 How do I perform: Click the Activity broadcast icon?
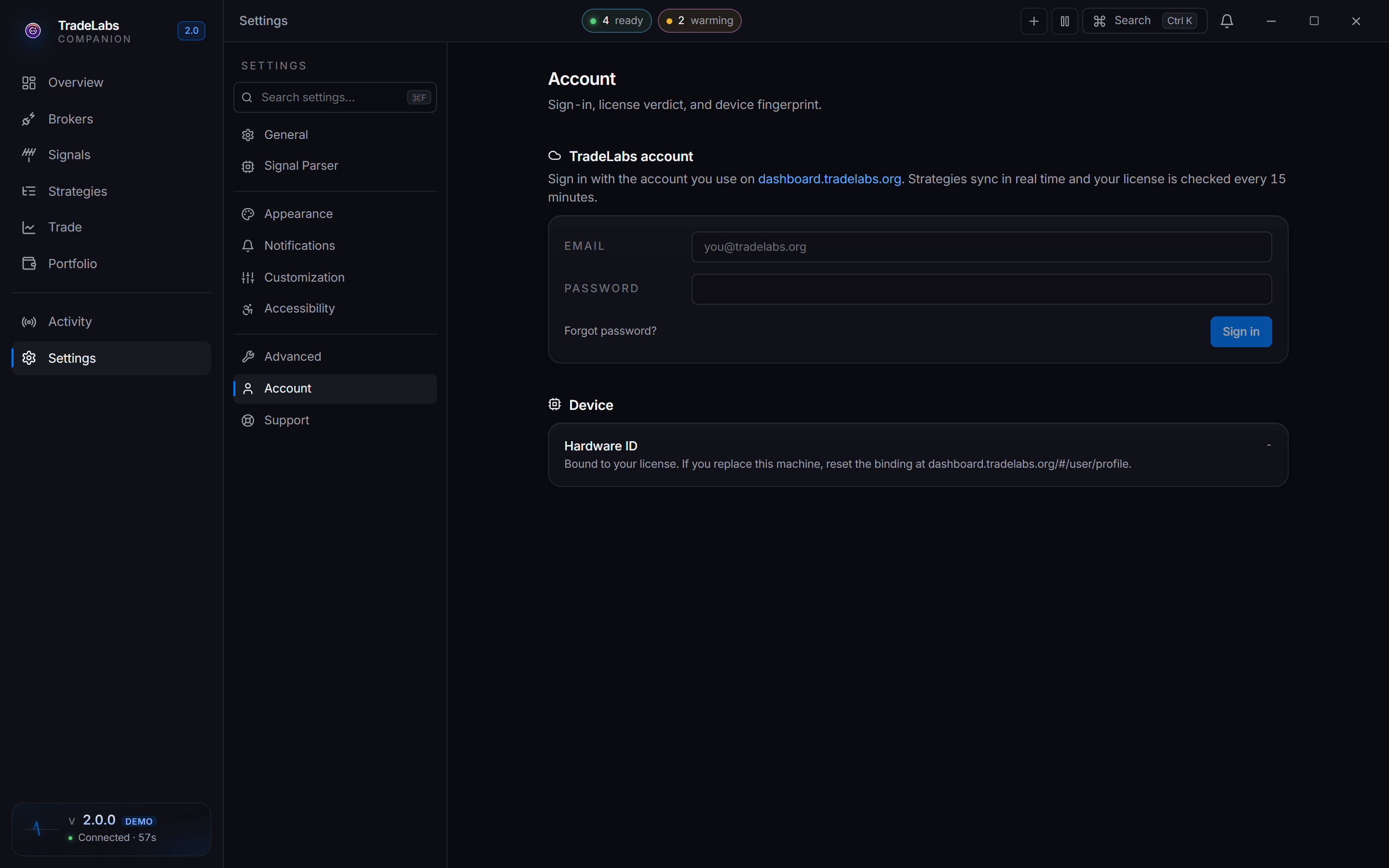29,322
